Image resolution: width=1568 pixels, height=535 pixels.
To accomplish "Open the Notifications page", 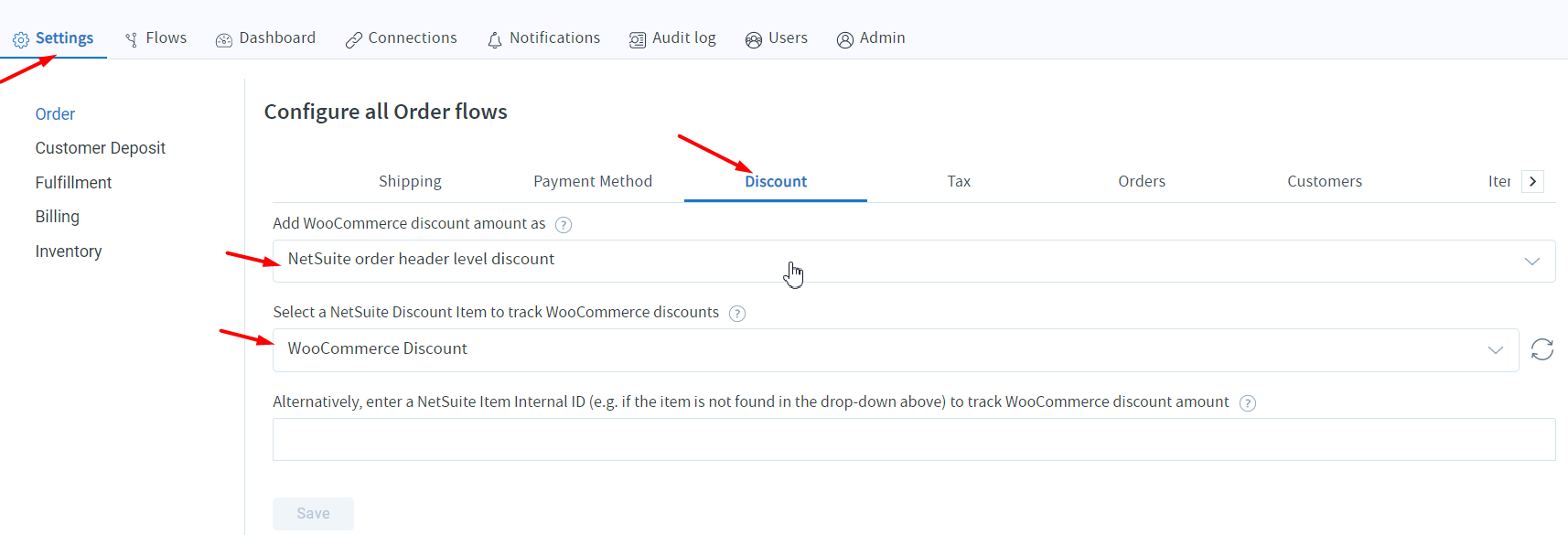I will [544, 38].
